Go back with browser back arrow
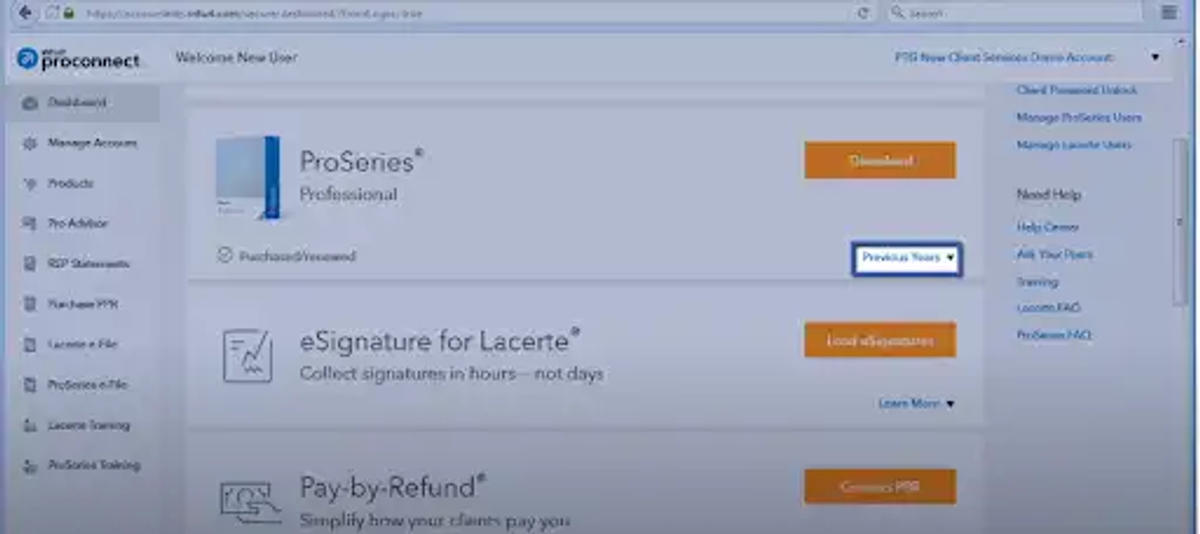Screen dimensions: 1200x534 (25, 13)
